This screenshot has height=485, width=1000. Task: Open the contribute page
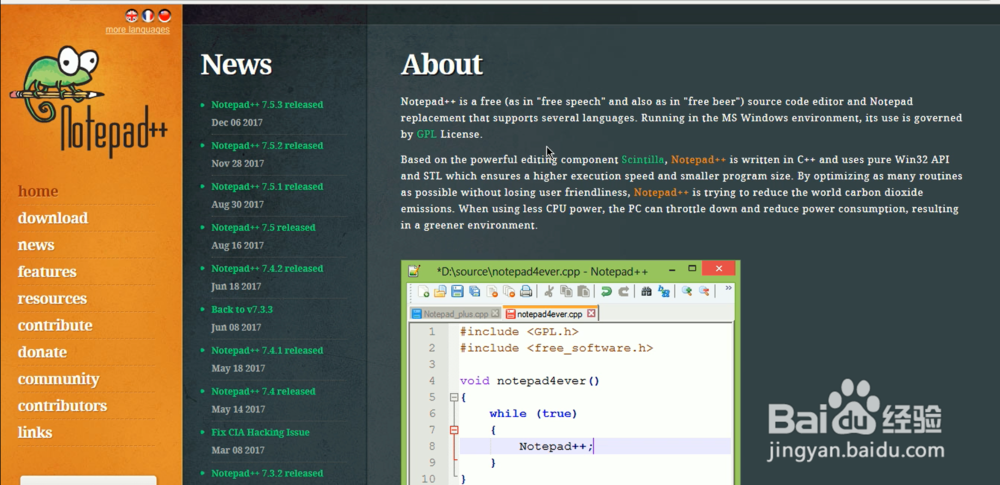pyautogui.click(x=55, y=325)
